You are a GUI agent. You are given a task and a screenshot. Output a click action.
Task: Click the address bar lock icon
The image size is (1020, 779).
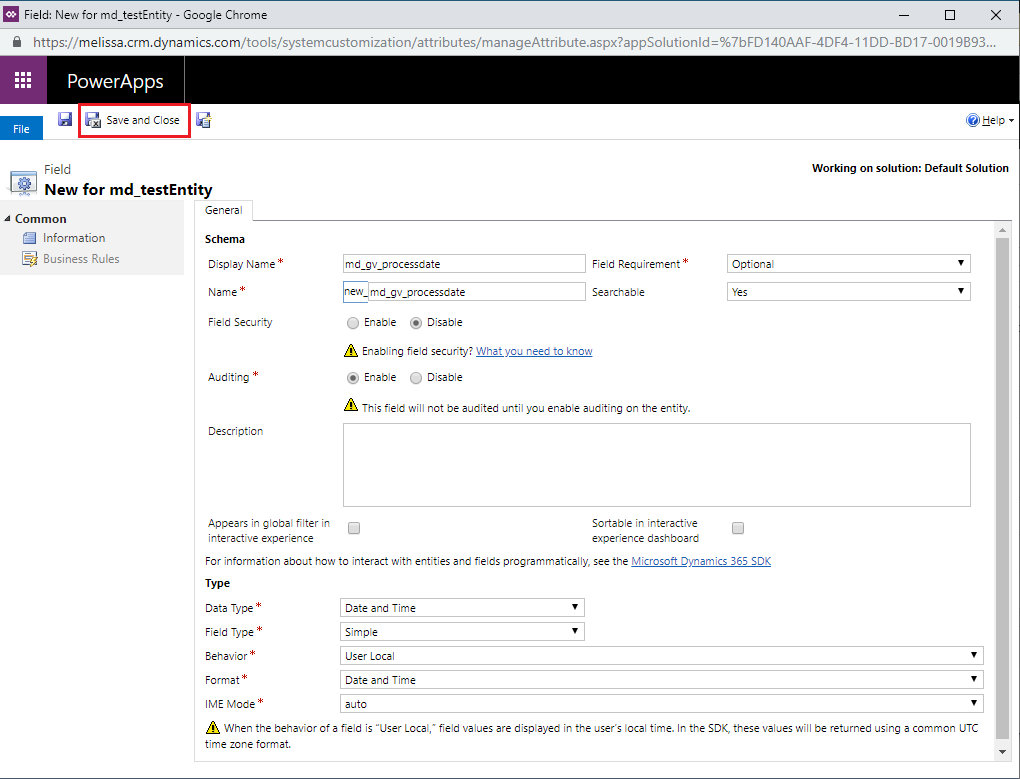point(17,42)
